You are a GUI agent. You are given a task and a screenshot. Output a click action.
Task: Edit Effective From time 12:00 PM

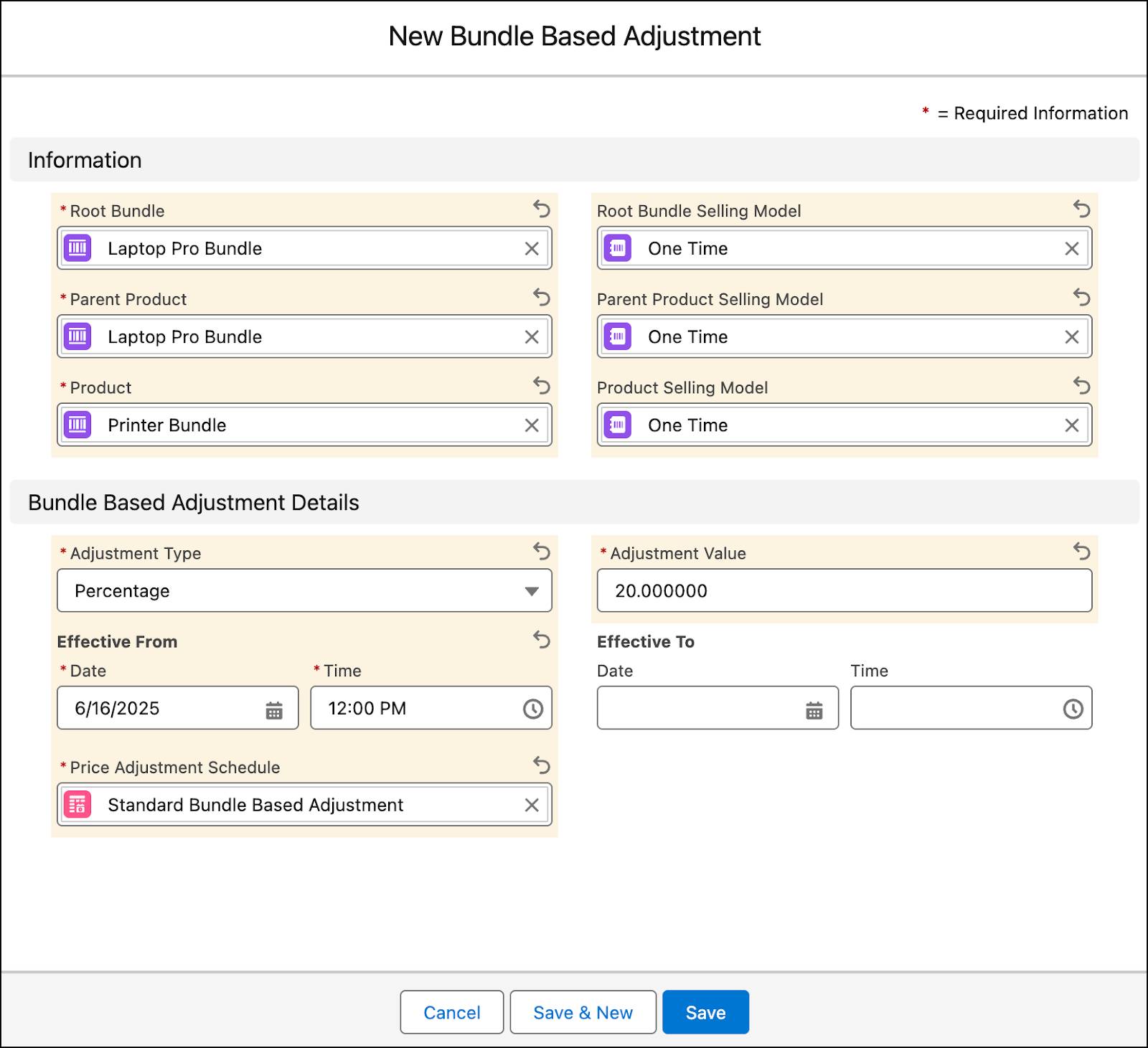click(431, 708)
